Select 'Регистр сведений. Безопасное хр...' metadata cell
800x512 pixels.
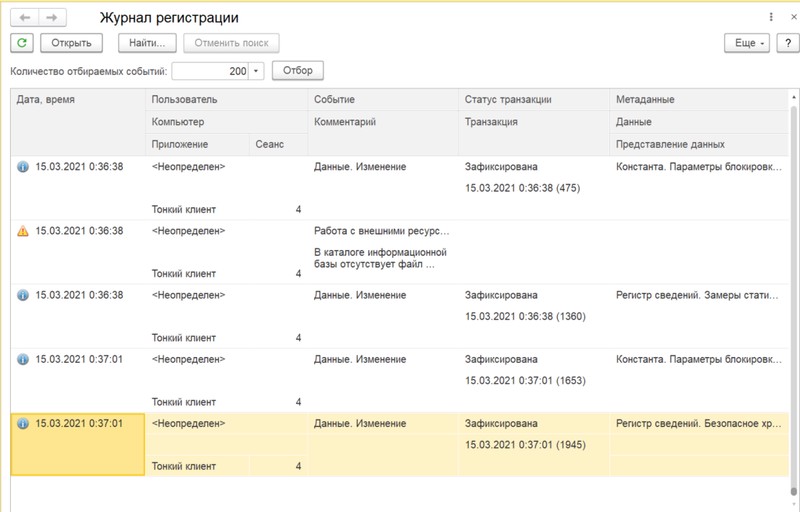click(698, 424)
